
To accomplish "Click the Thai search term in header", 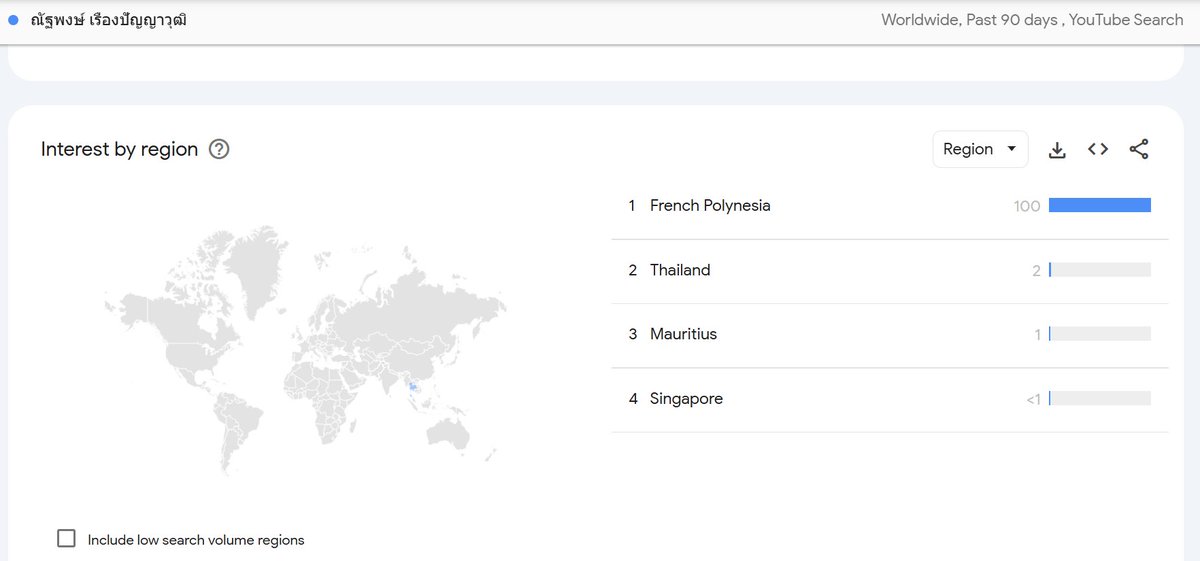I will coord(108,19).
